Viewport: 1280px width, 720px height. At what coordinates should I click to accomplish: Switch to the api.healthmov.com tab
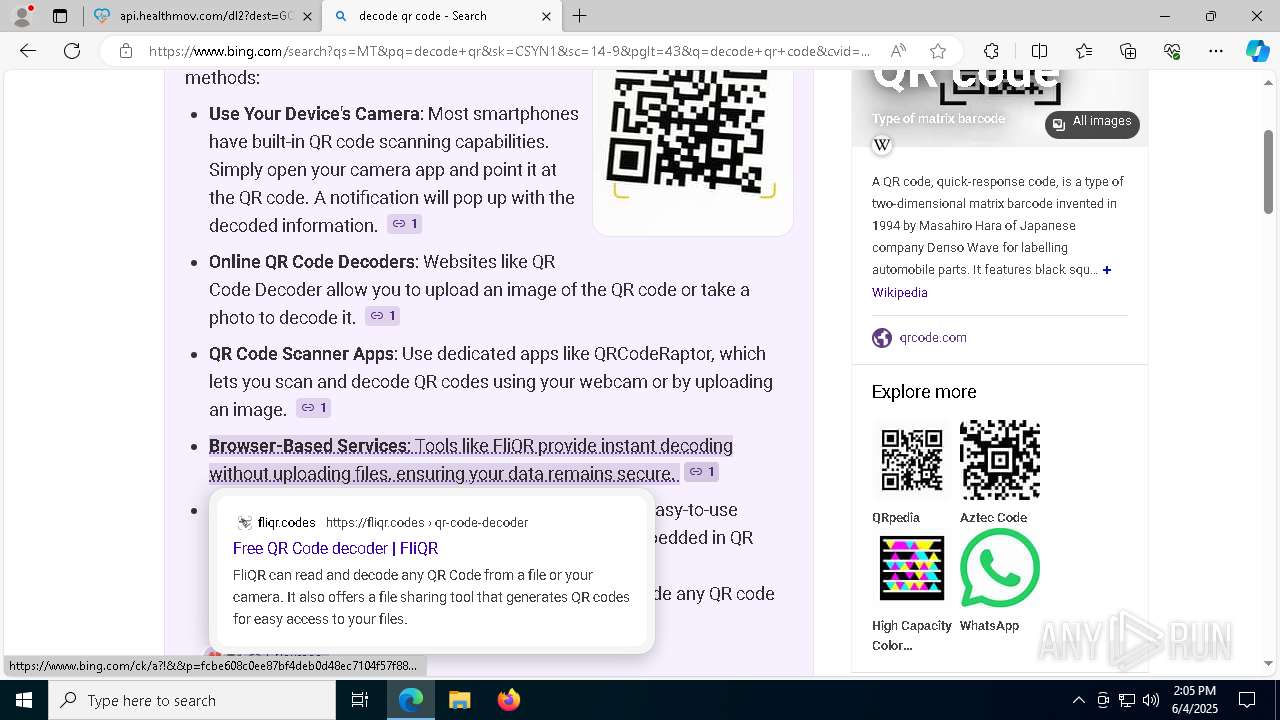tap(203, 16)
